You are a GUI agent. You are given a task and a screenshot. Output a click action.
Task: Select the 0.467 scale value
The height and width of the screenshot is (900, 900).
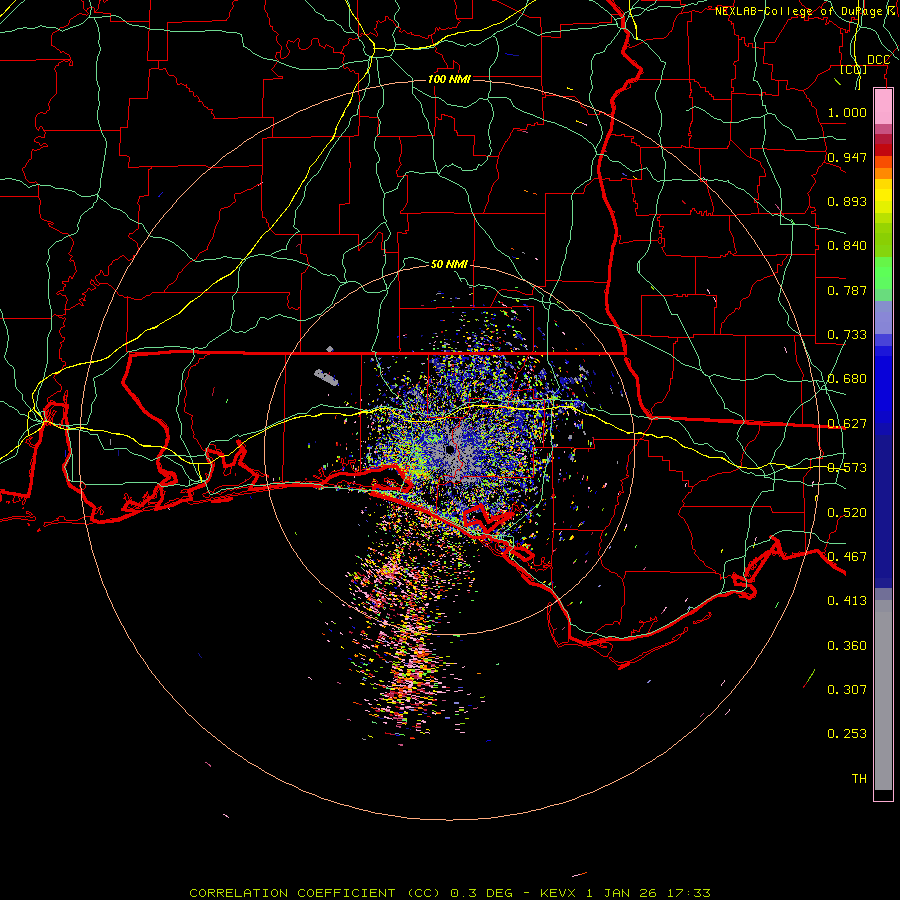pos(847,556)
